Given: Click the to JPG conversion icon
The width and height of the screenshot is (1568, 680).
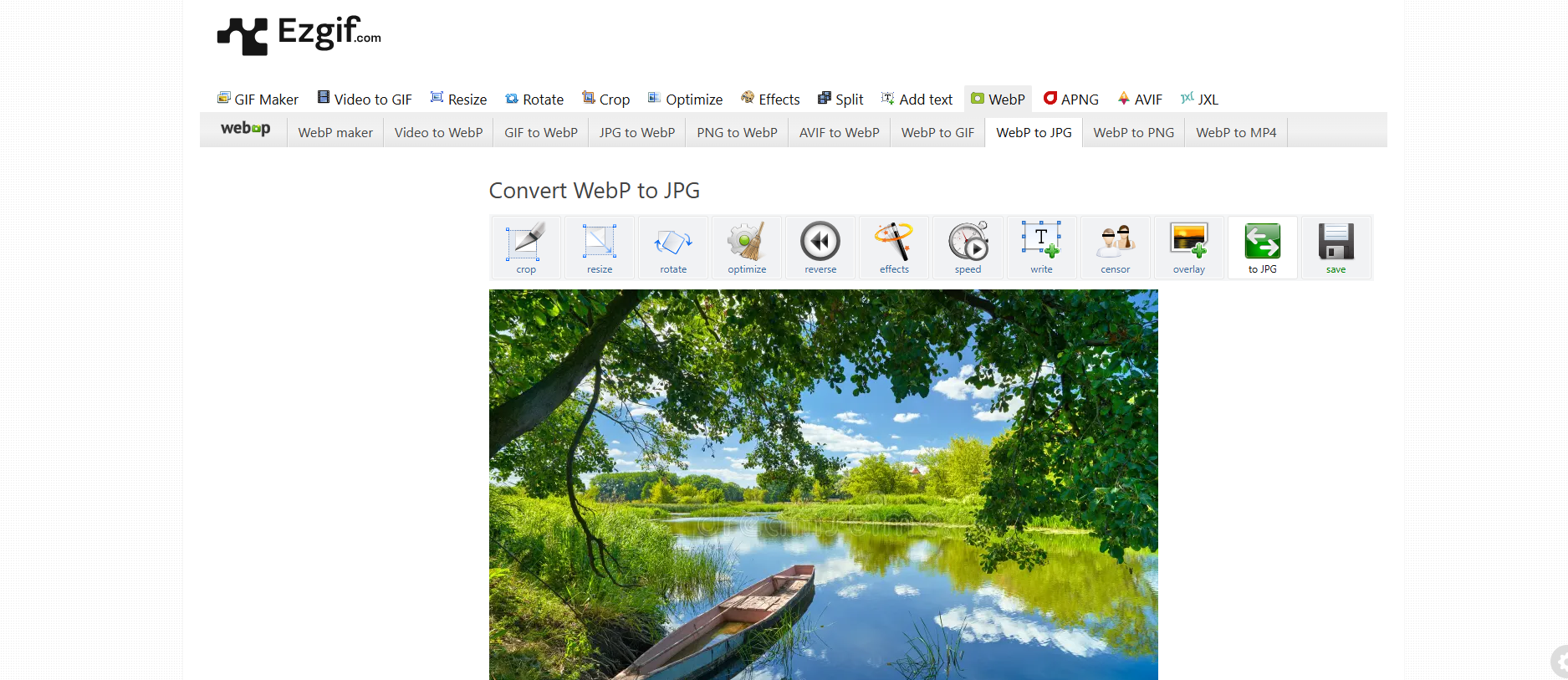Looking at the screenshot, I should click(x=1262, y=248).
